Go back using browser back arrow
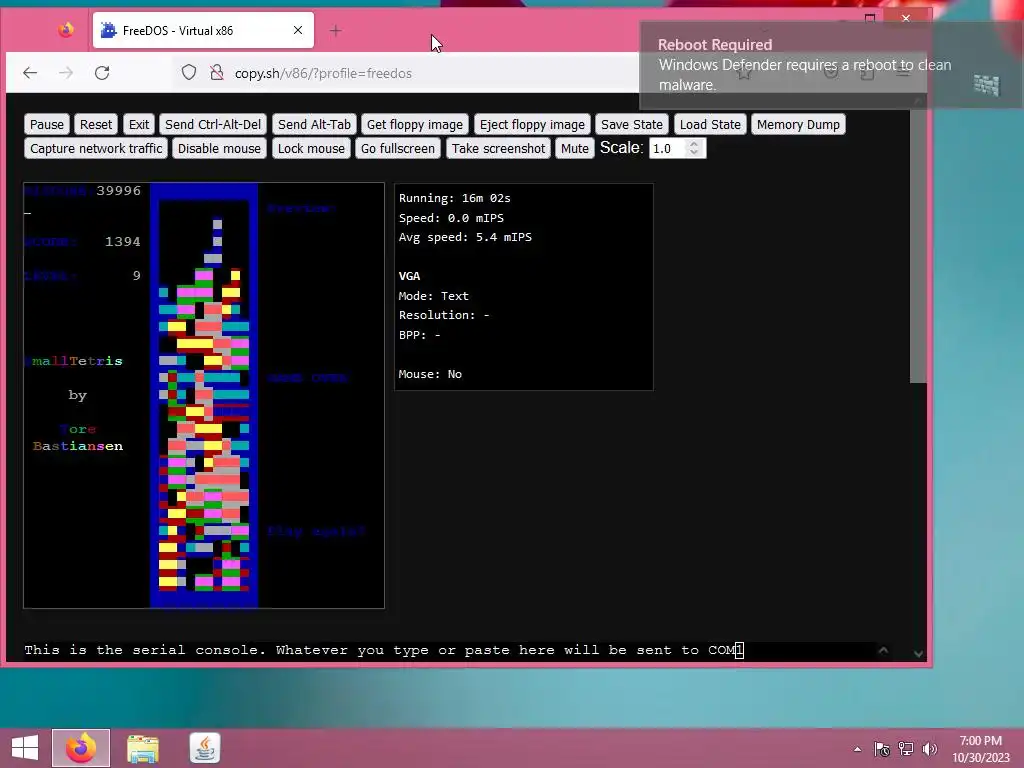 pyautogui.click(x=30, y=72)
